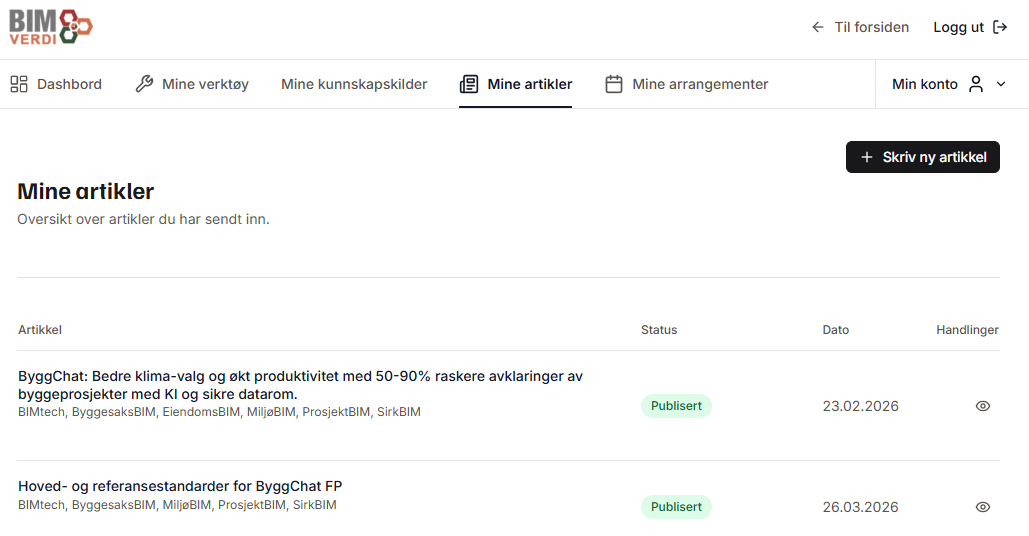Click Logg ut to sign out
Viewport: 1029px width, 536px height.
coord(970,27)
